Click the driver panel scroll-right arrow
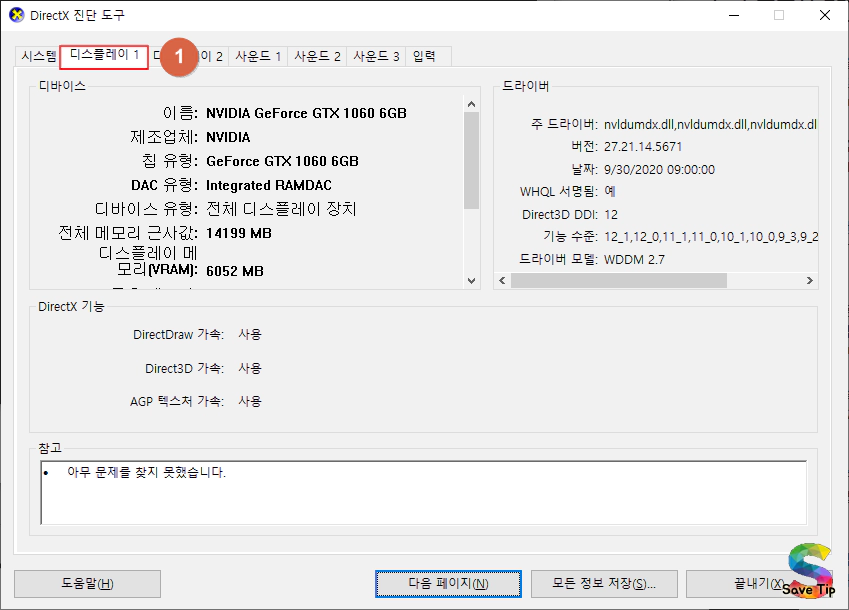 tap(809, 280)
